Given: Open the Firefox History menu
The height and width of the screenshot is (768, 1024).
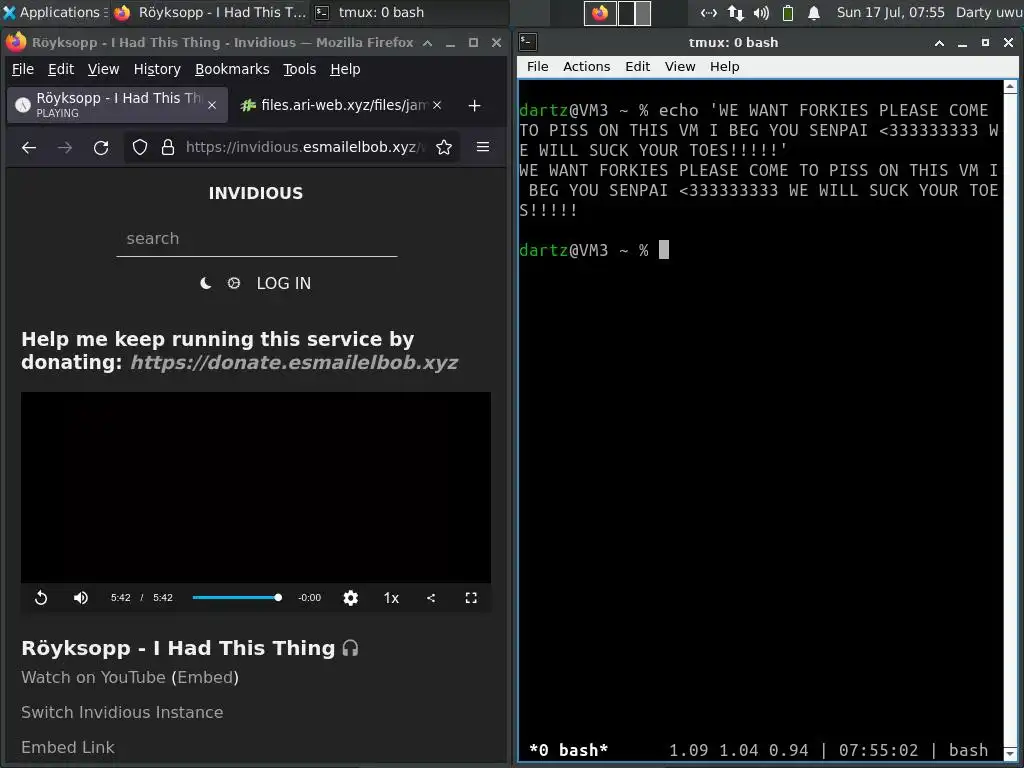Looking at the screenshot, I should (157, 69).
